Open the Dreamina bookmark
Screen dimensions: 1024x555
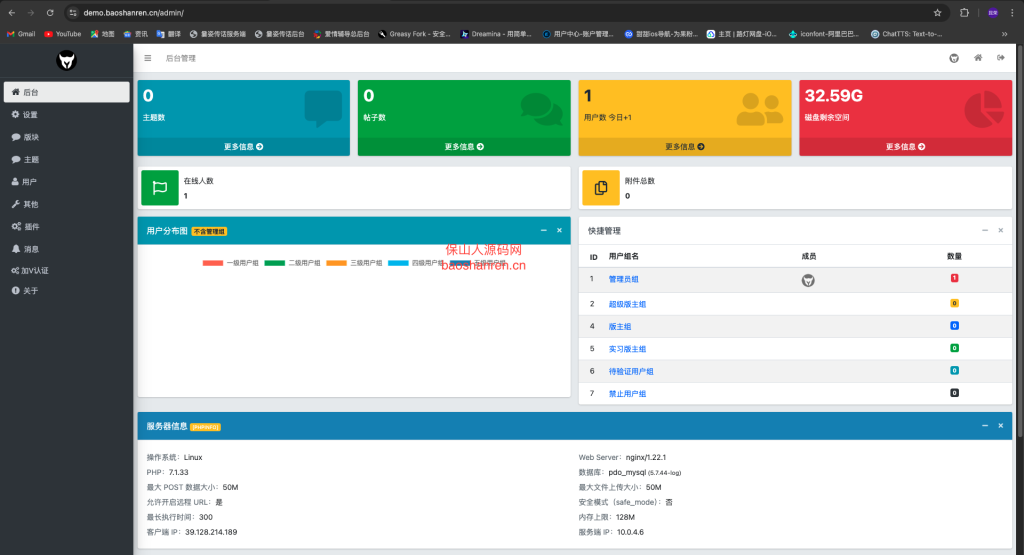[x=496, y=34]
